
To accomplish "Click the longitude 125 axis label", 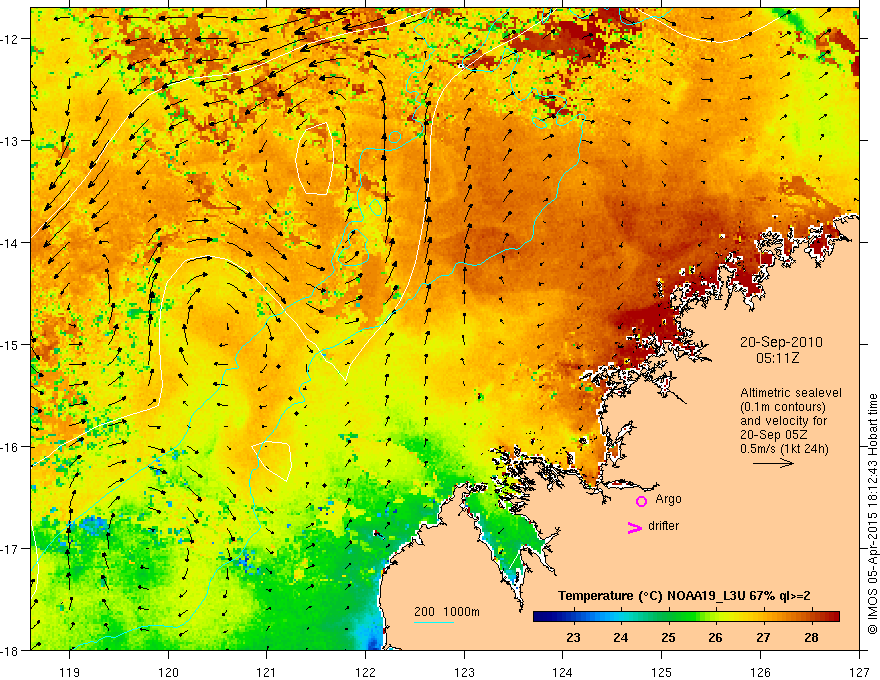I will coord(662,672).
